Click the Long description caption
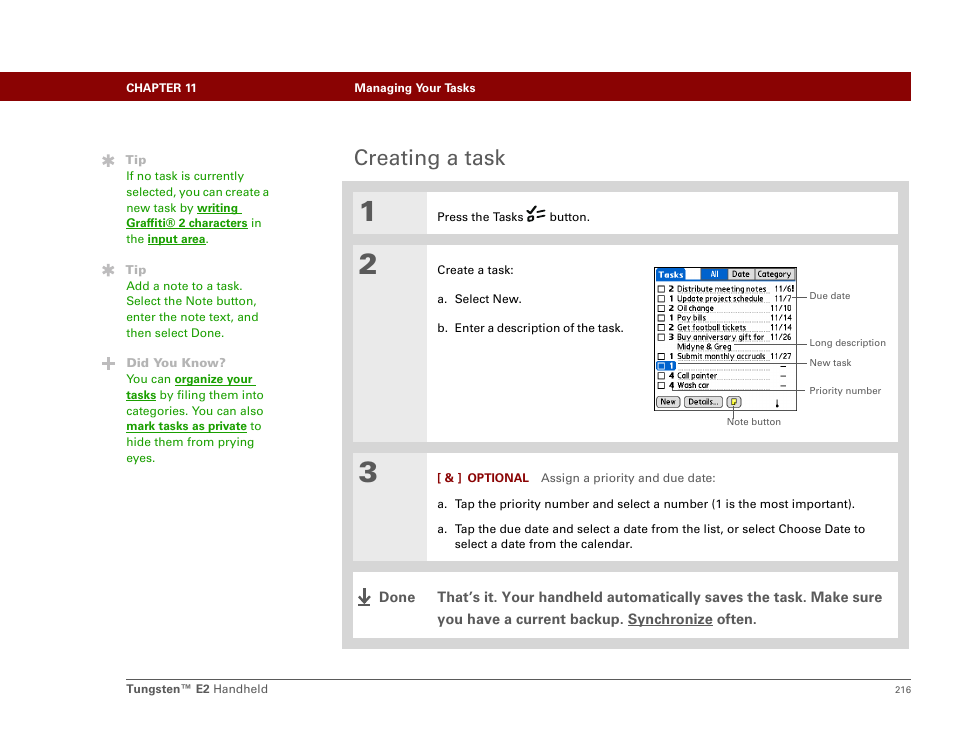Viewport: 954px width, 738px height. coord(847,343)
